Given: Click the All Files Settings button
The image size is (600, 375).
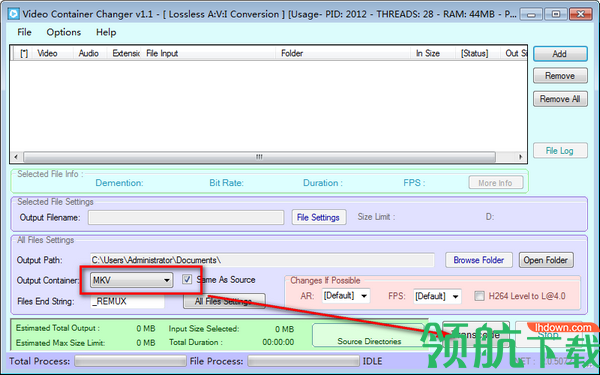Looking at the screenshot, I should click(x=224, y=301).
